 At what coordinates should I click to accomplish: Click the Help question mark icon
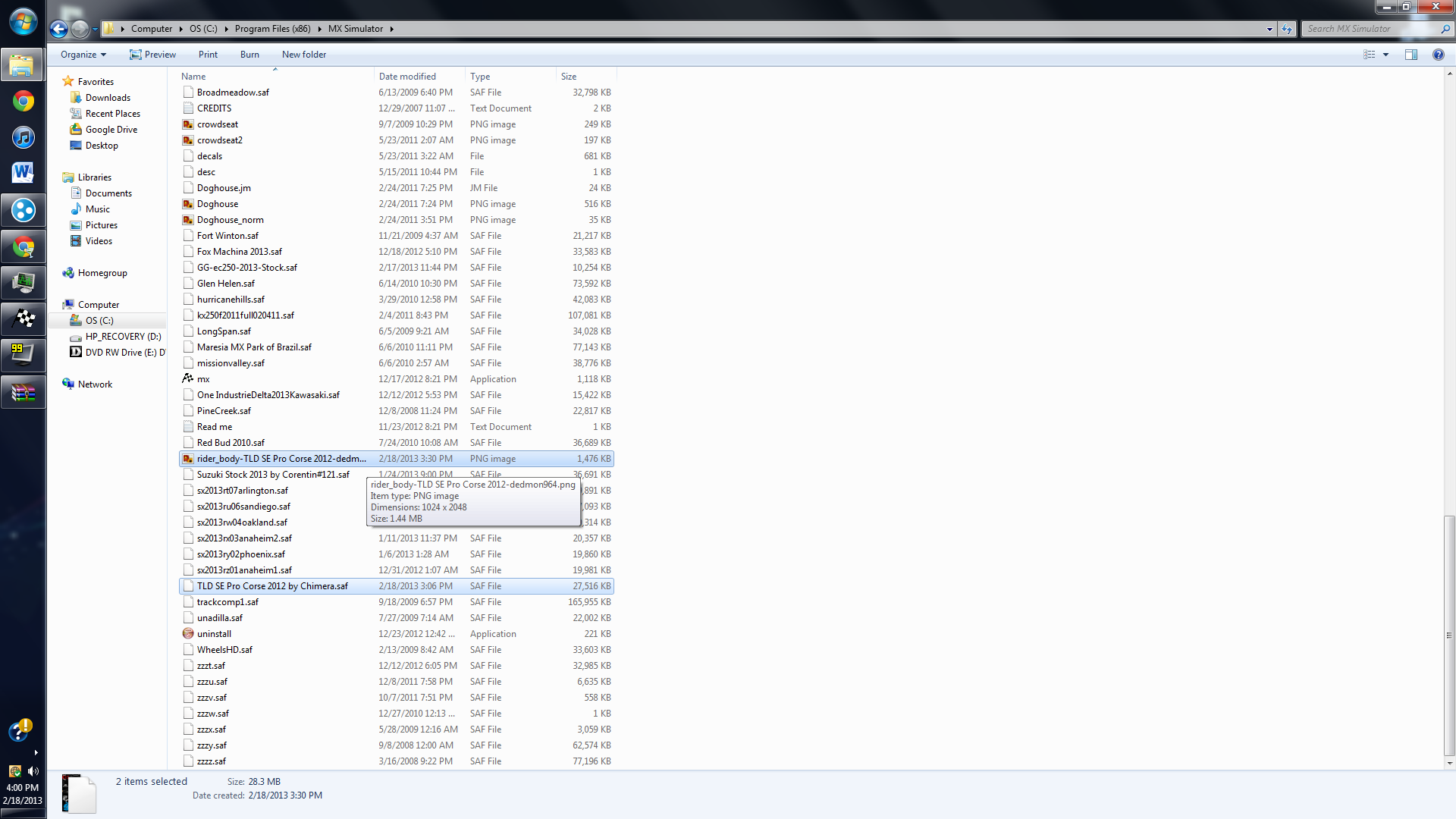point(1438,55)
